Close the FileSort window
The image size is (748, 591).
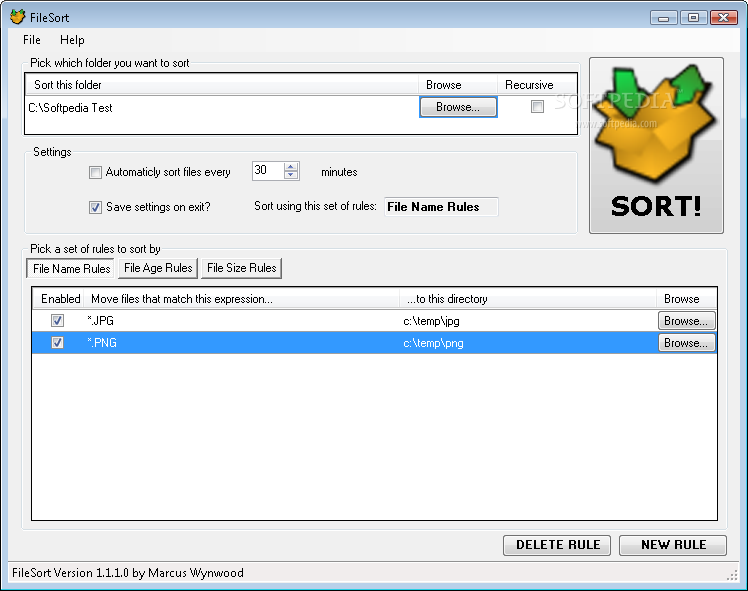pyautogui.click(x=724, y=18)
